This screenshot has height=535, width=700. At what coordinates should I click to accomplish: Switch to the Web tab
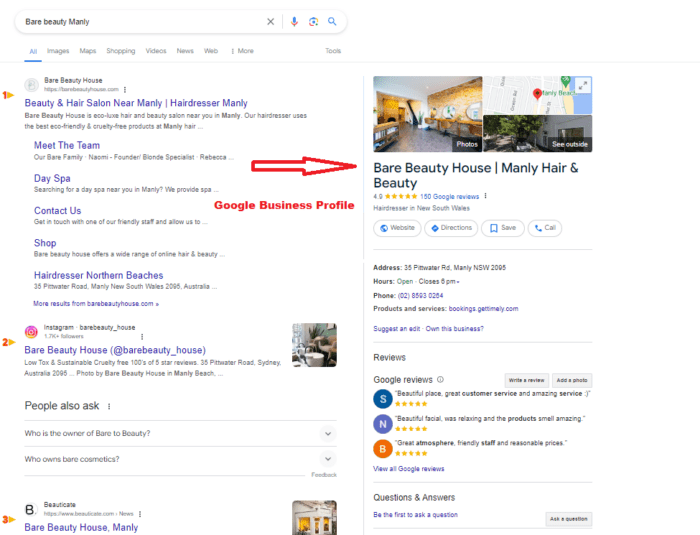tap(211, 51)
